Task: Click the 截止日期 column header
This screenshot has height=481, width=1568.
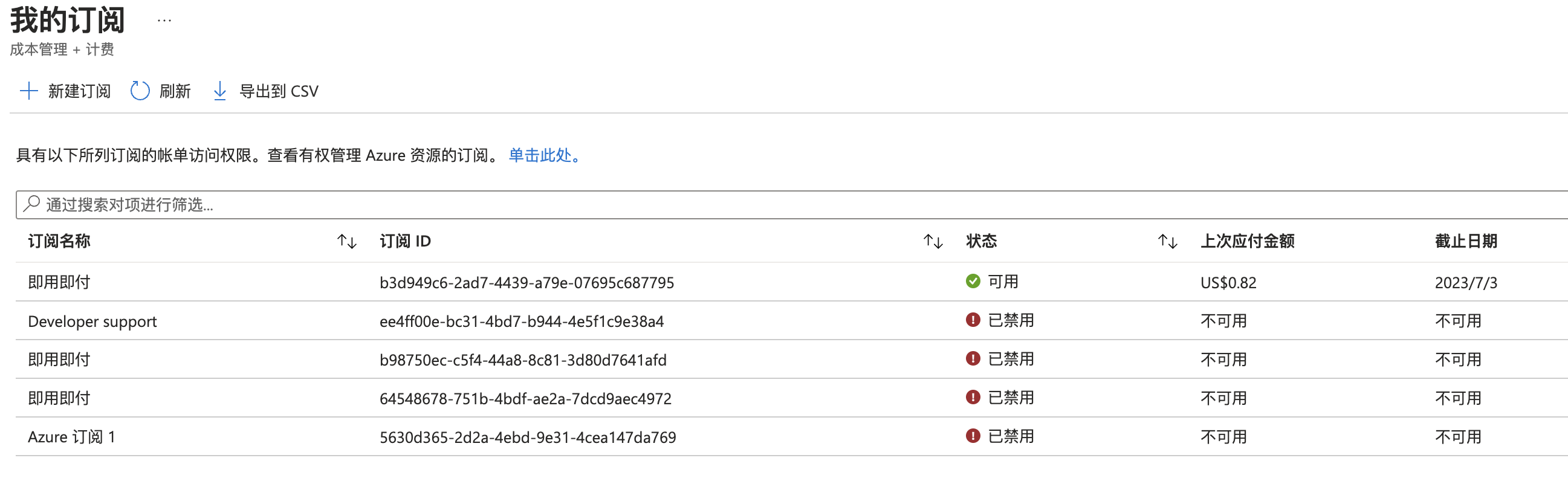Action: [x=1466, y=241]
